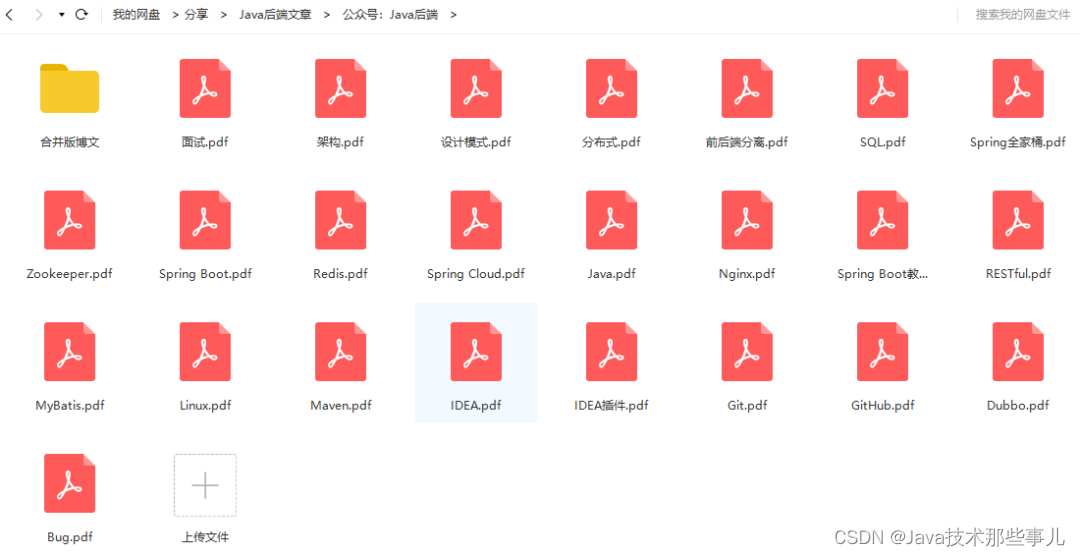Open the Spring Cloud.pdf file icon
Viewport: 1080px width, 556px height.
[x=476, y=220]
